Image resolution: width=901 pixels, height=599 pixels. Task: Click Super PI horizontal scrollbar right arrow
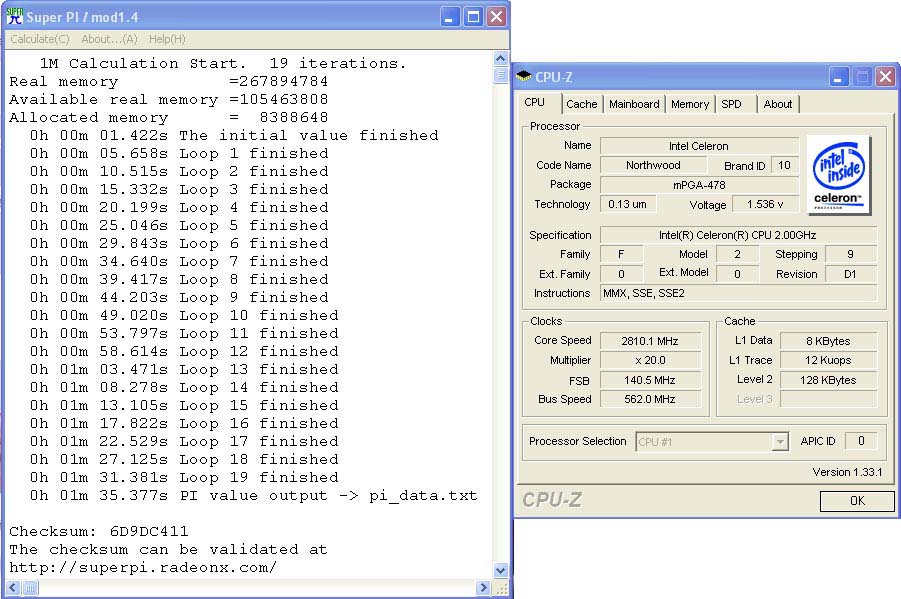(484, 588)
